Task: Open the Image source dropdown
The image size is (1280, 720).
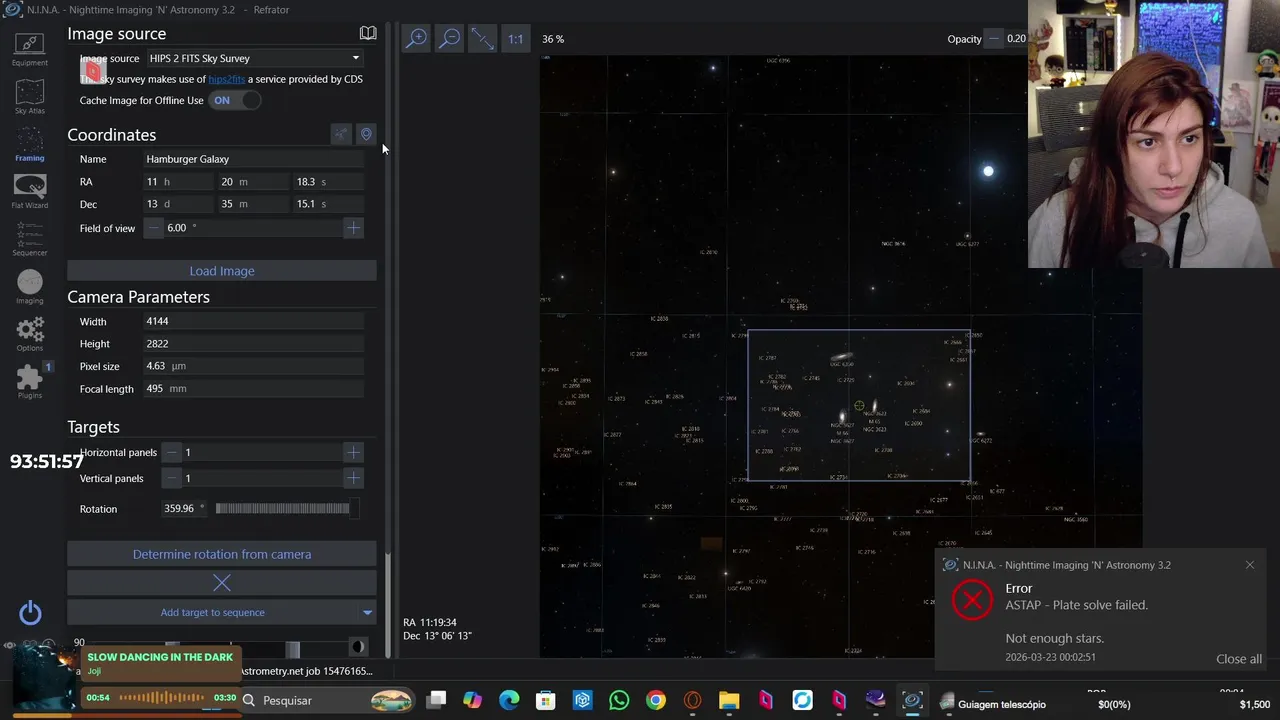Action: tap(254, 58)
